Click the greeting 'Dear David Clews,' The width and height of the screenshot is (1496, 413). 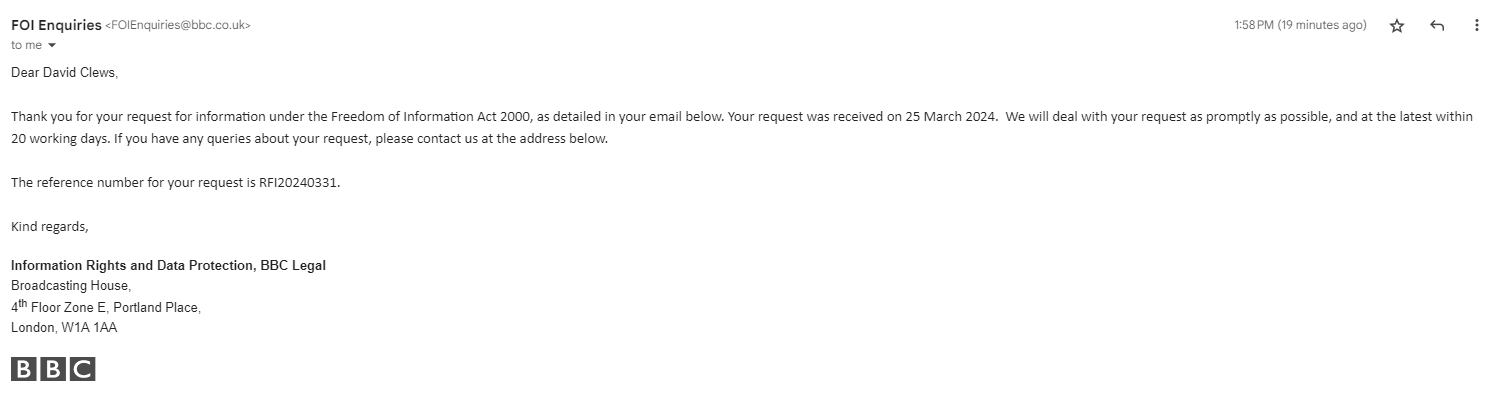tap(64, 73)
